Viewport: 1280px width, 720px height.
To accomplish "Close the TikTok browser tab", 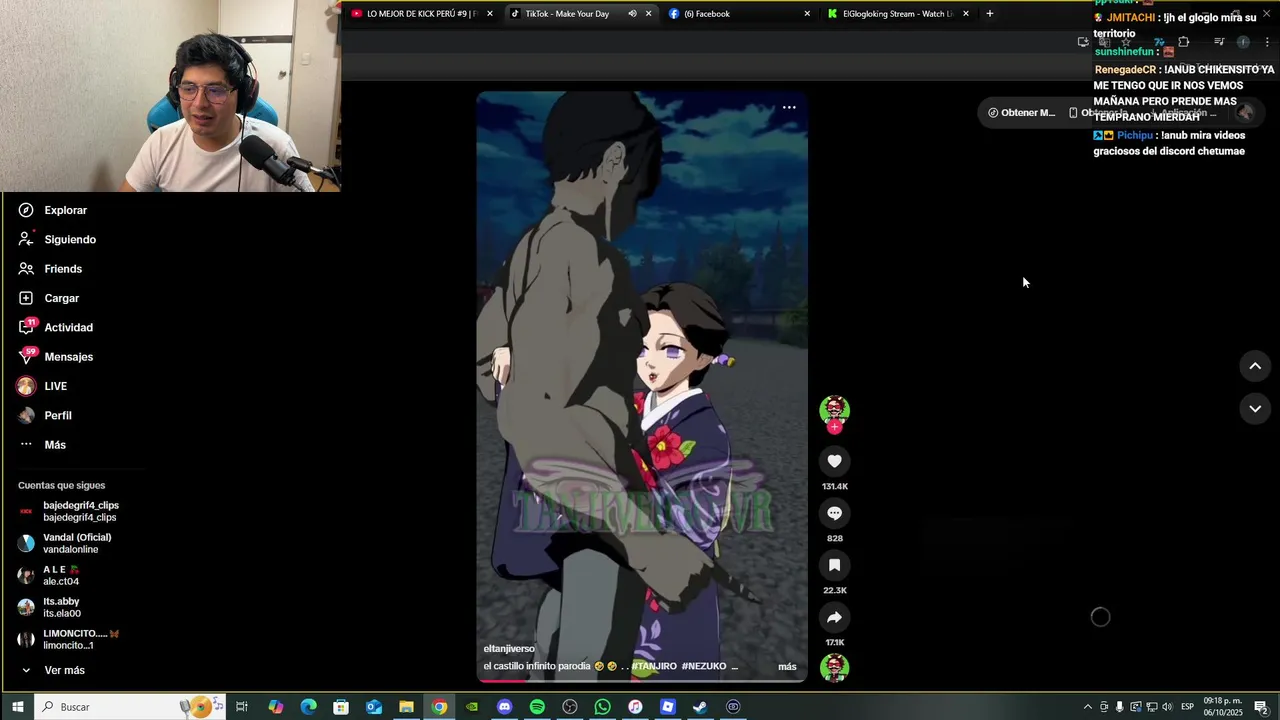I will [648, 14].
